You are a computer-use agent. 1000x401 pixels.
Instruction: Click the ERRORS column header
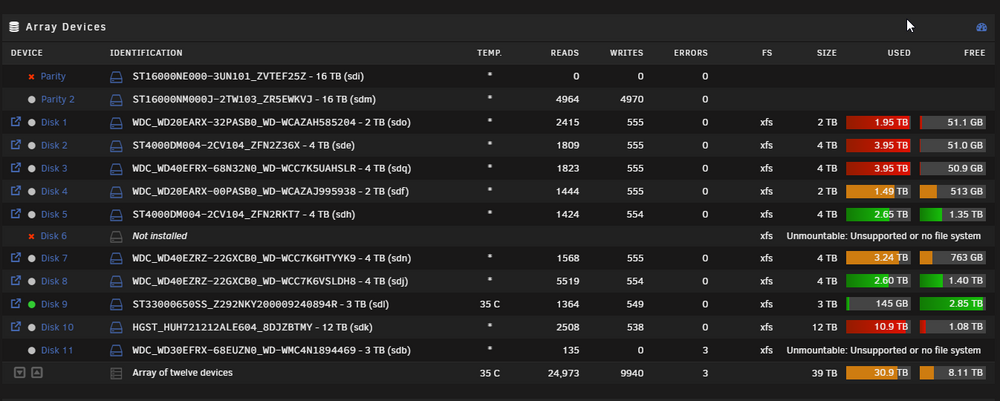691,53
